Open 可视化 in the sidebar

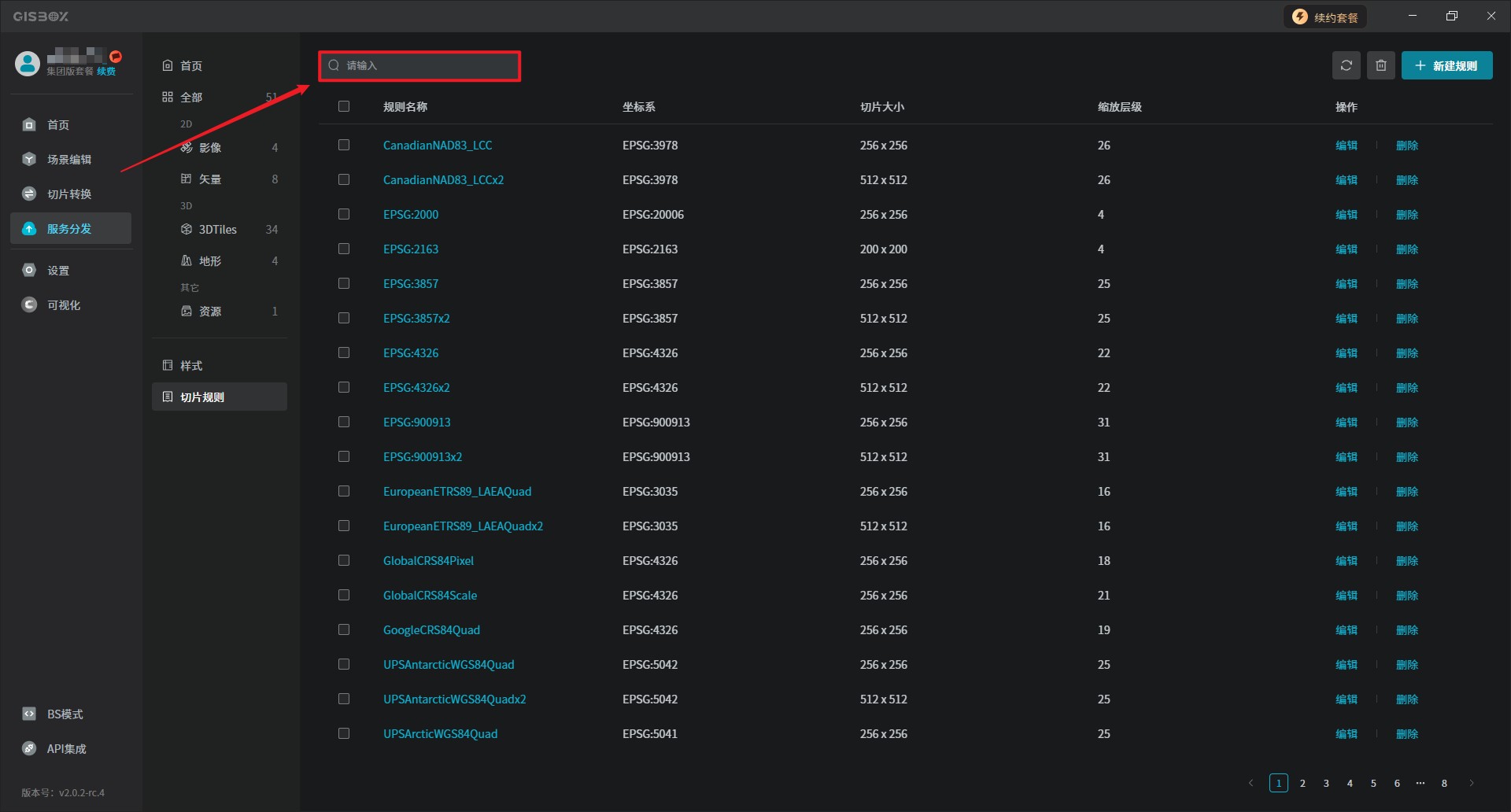pos(64,305)
